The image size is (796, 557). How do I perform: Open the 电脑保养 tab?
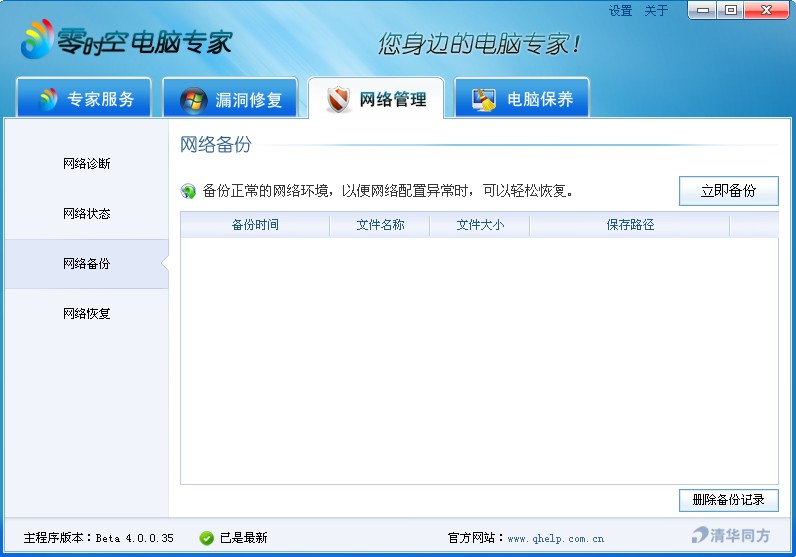tap(522, 97)
